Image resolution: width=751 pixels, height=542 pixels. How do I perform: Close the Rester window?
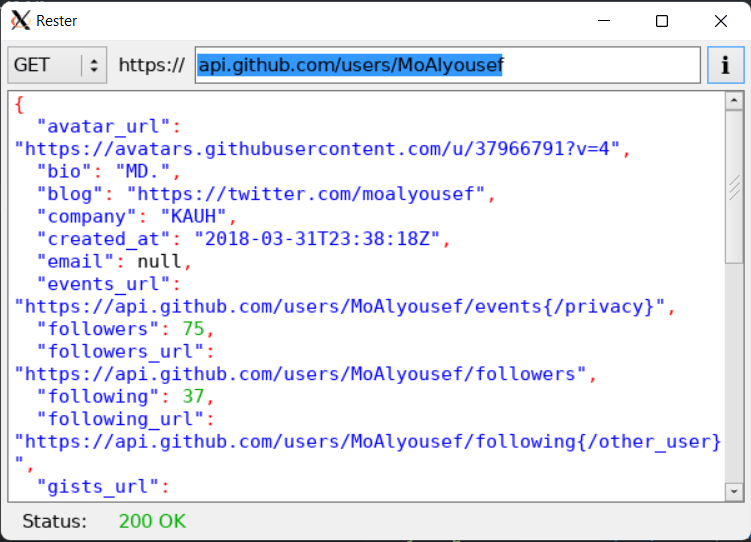pos(721,21)
